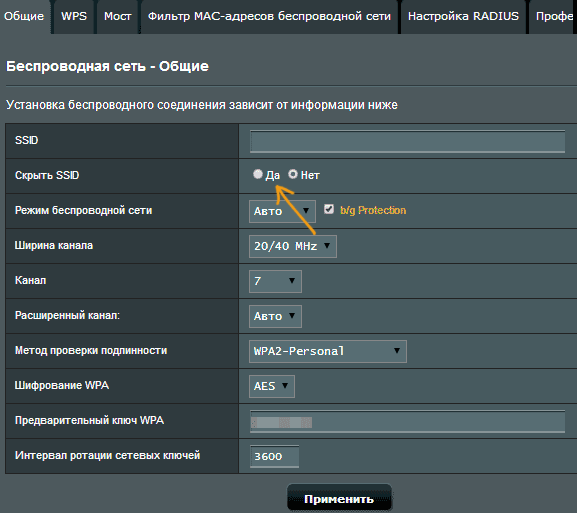577x513 pixels.
Task: Select the Да radio for Скрыть SSID
Action: click(258, 174)
